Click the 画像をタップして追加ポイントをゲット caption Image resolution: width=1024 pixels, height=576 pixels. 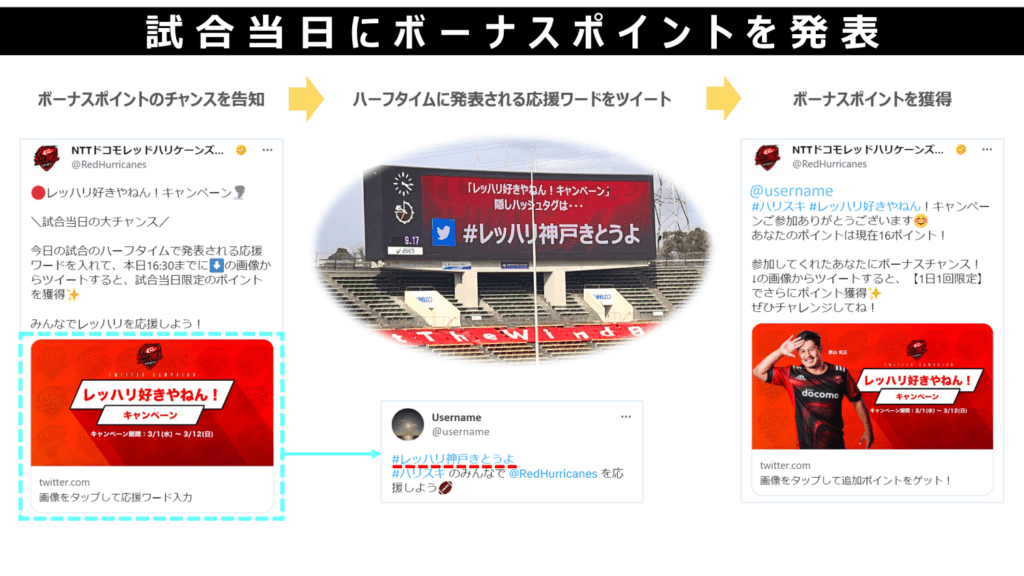pos(856,481)
